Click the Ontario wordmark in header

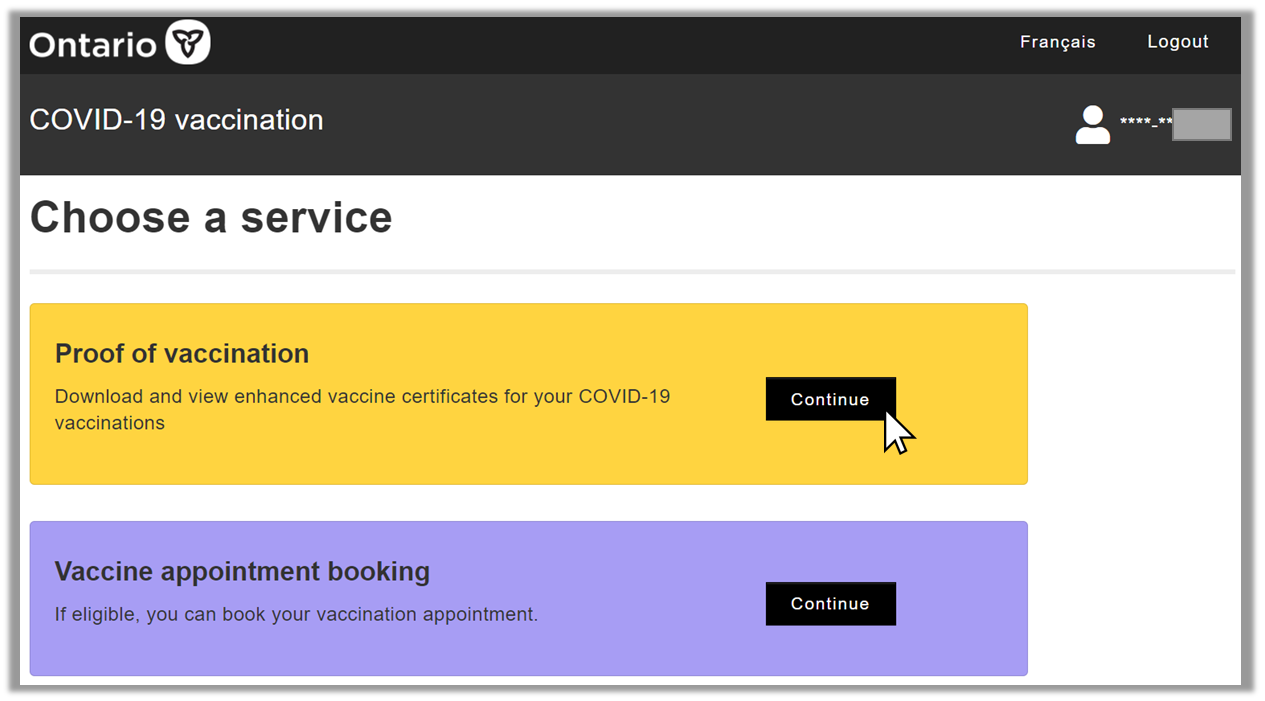tap(92, 44)
